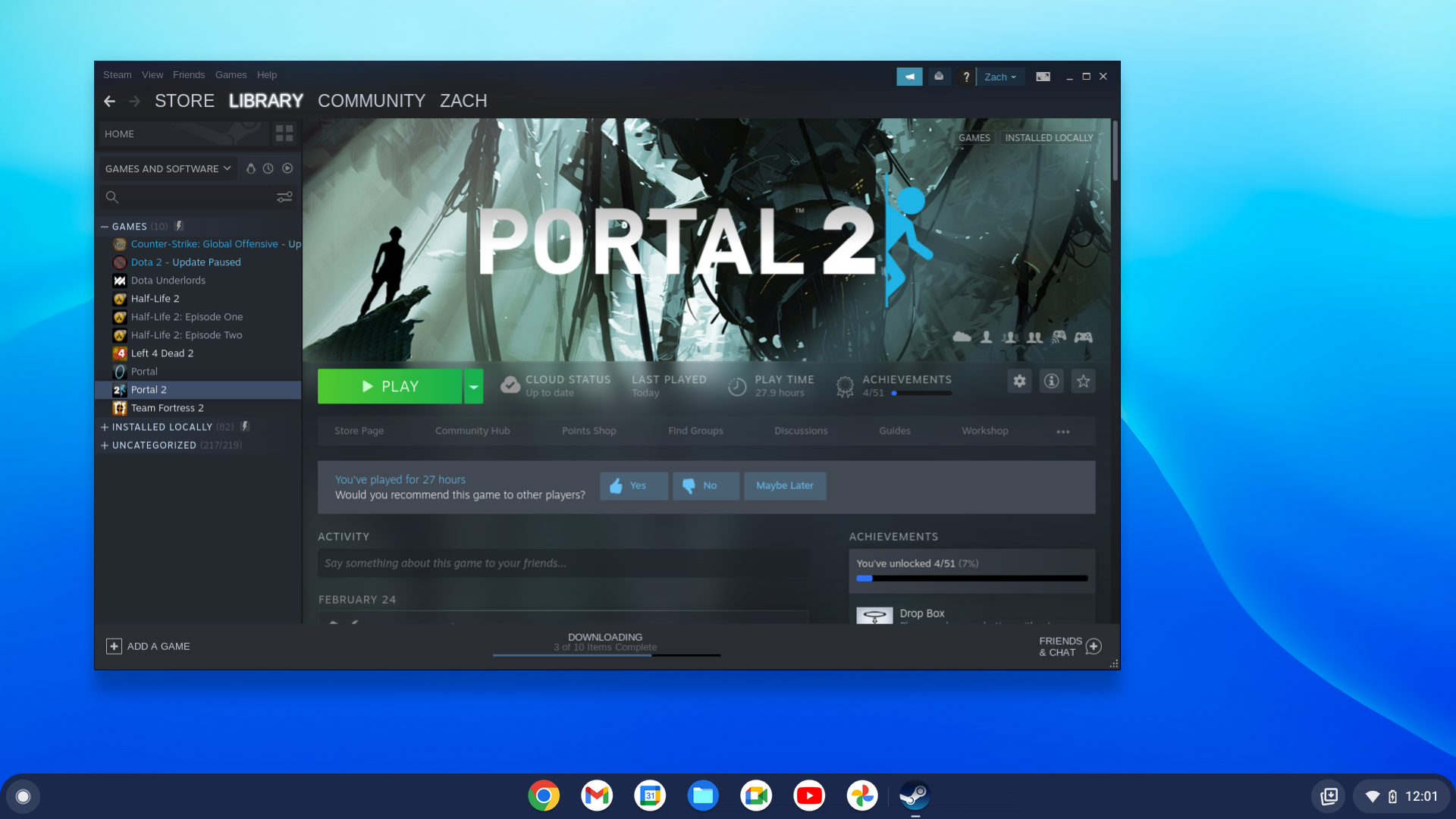Click the Achievements trophy icon
The width and height of the screenshot is (1456, 819).
[x=843, y=385]
